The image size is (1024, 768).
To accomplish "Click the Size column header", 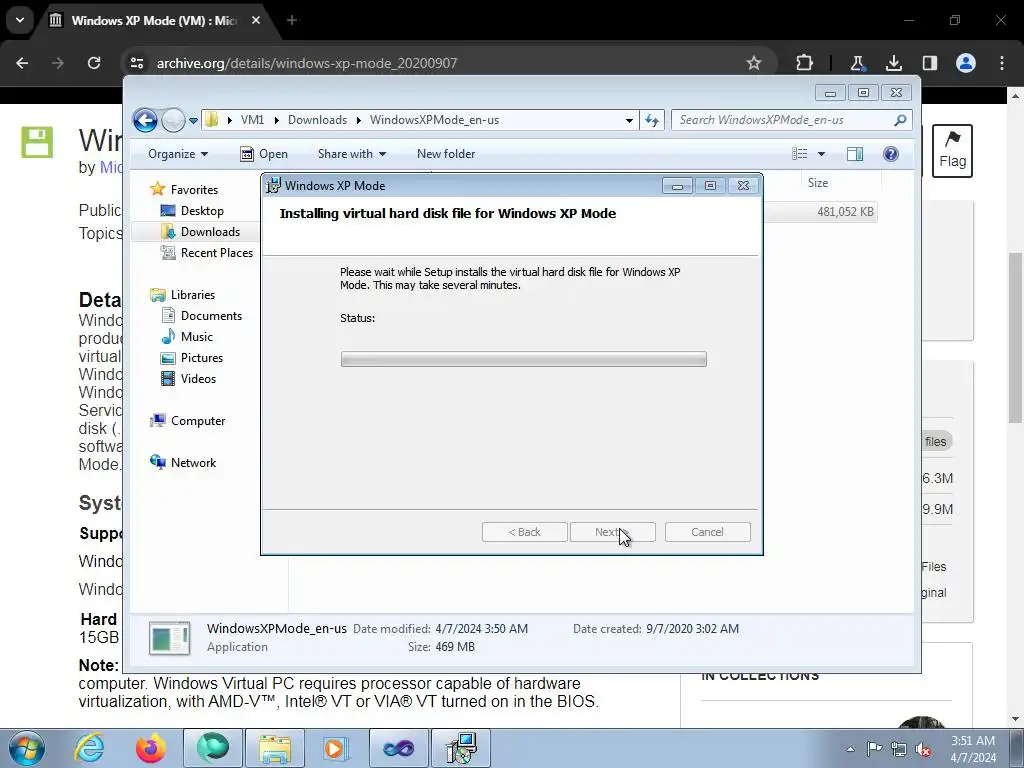I will point(818,183).
